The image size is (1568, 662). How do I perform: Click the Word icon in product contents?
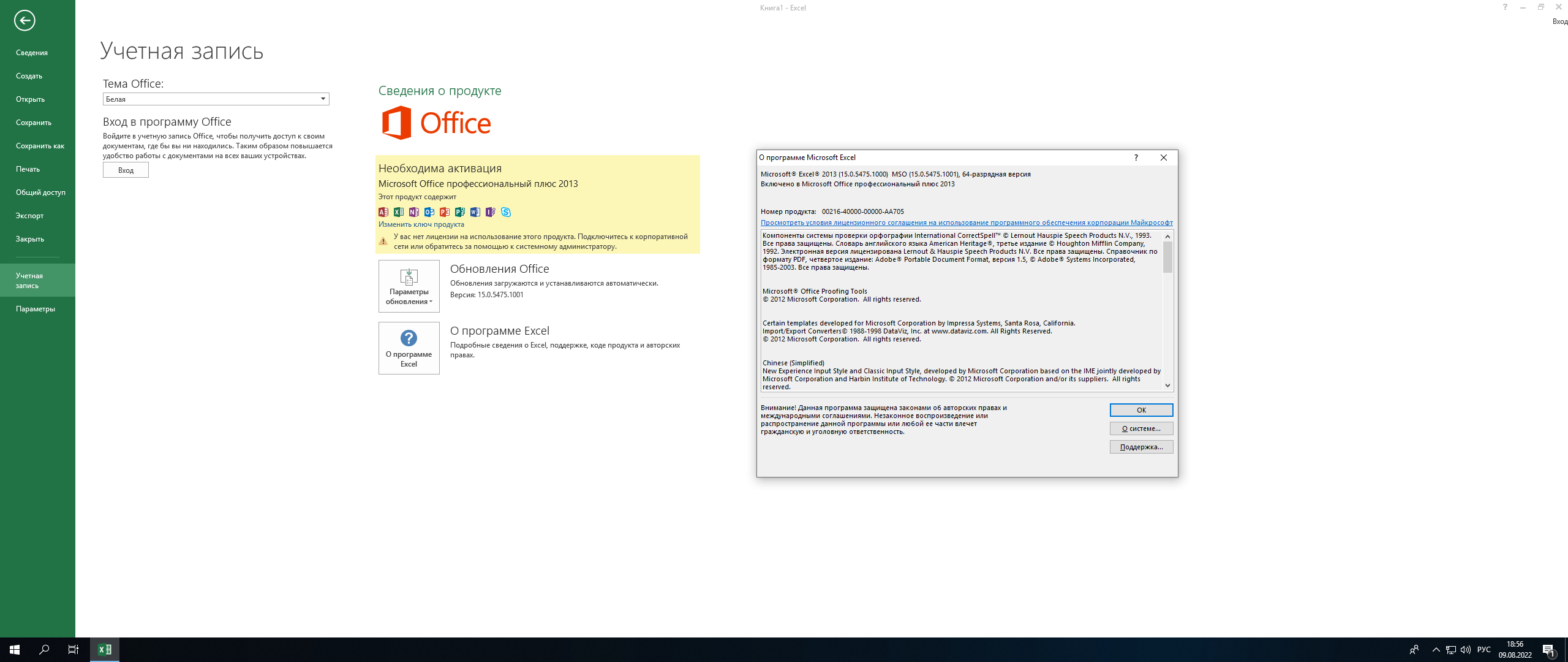[475, 212]
